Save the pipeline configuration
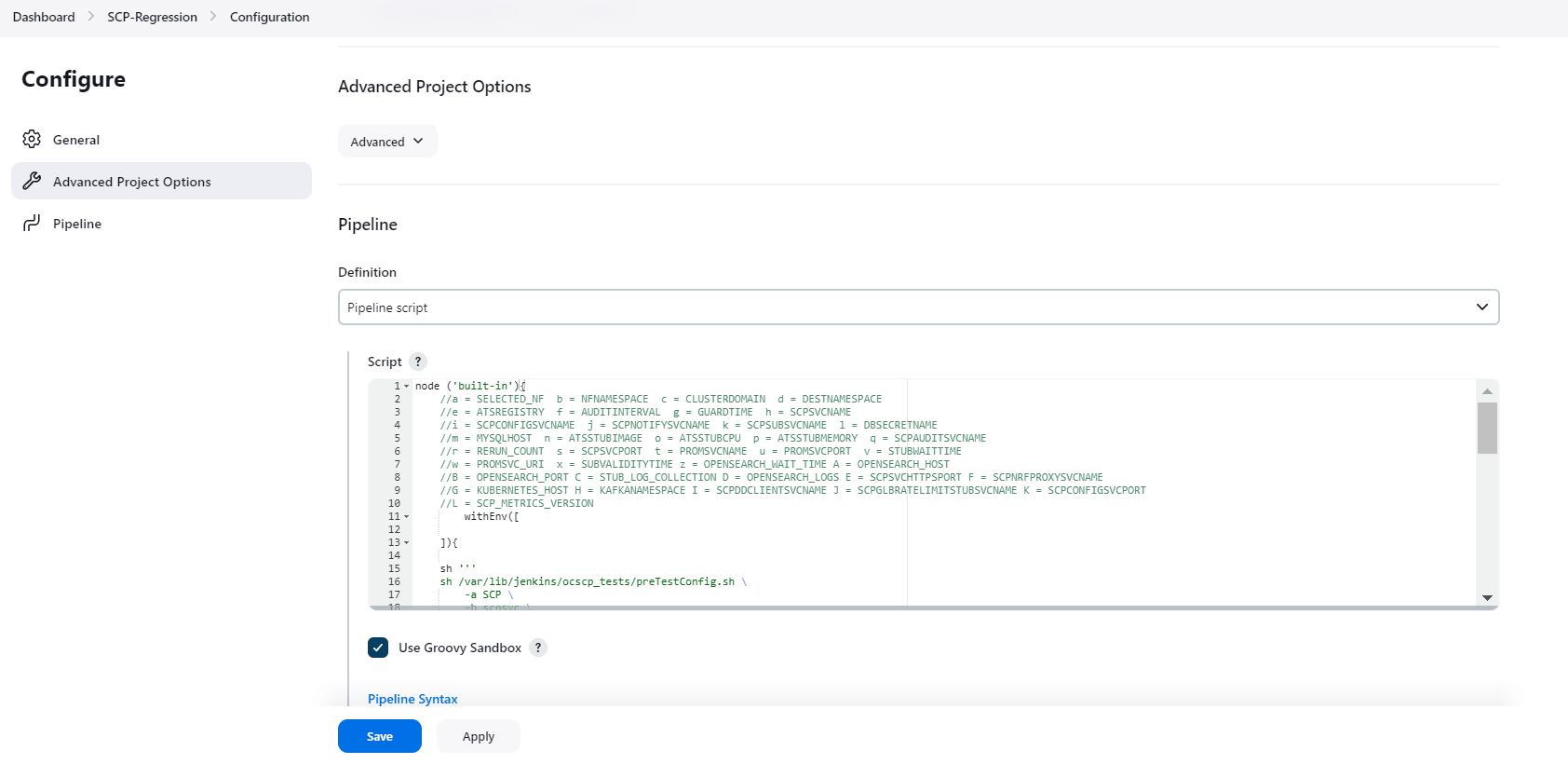Screen dimensions: 1568x764 (x=380, y=736)
